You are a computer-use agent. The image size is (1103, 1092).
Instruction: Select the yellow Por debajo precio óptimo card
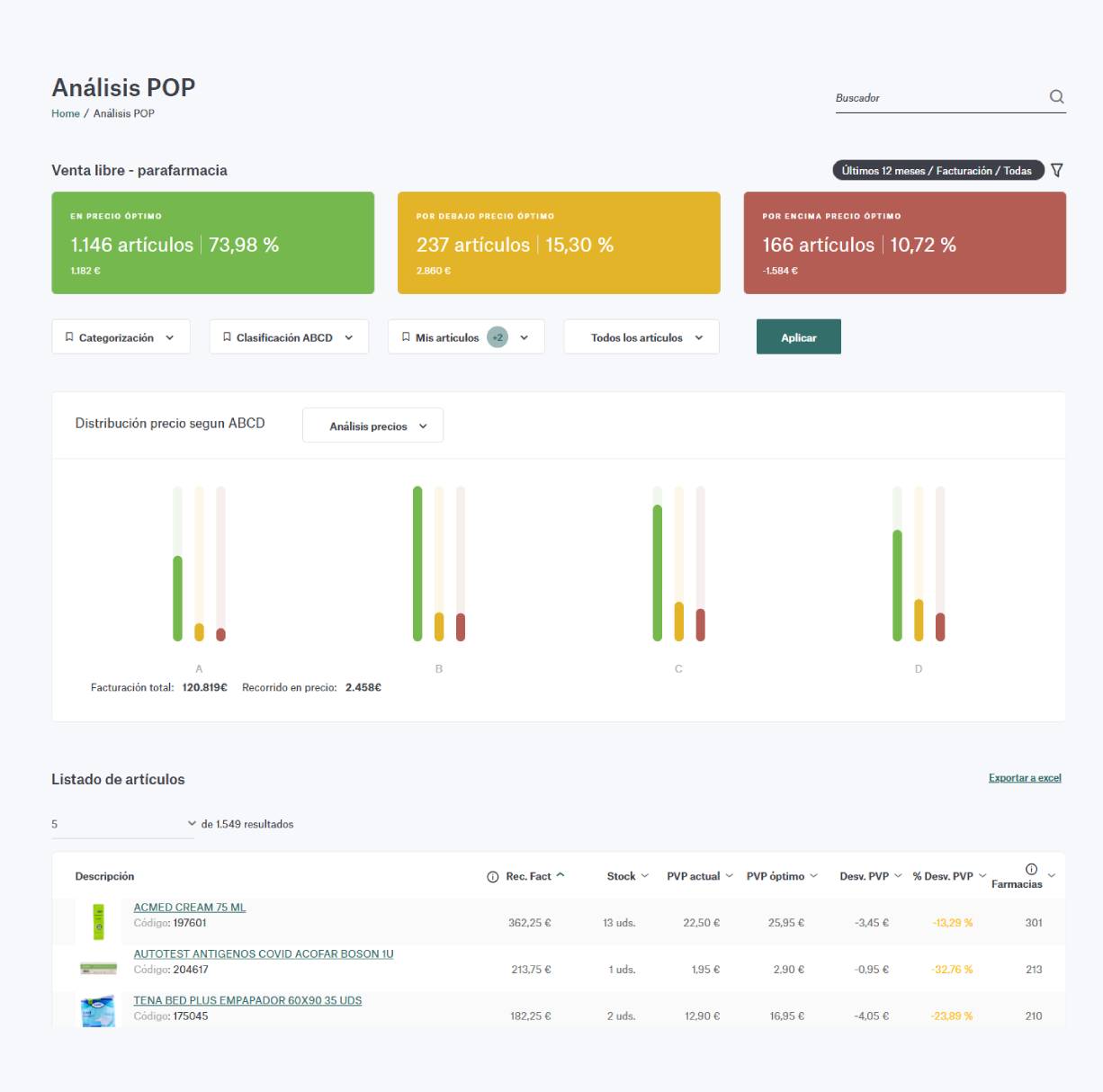(x=559, y=243)
